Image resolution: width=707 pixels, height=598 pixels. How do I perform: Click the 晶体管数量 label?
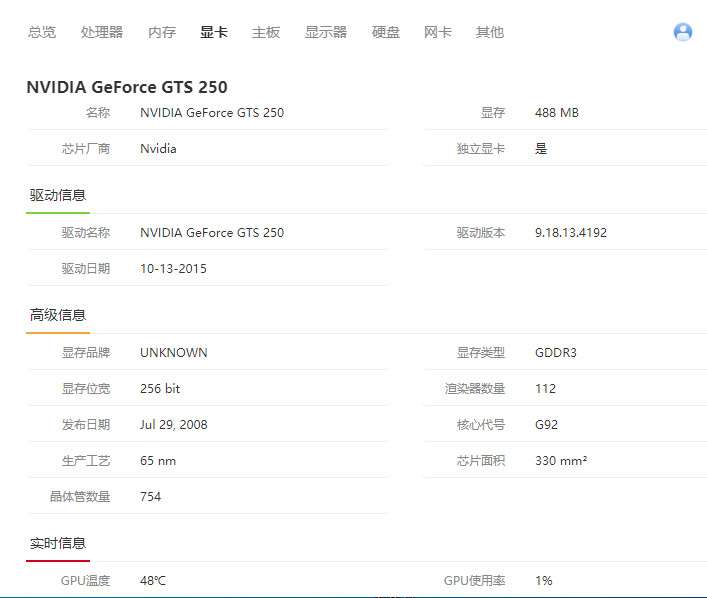tap(80, 497)
